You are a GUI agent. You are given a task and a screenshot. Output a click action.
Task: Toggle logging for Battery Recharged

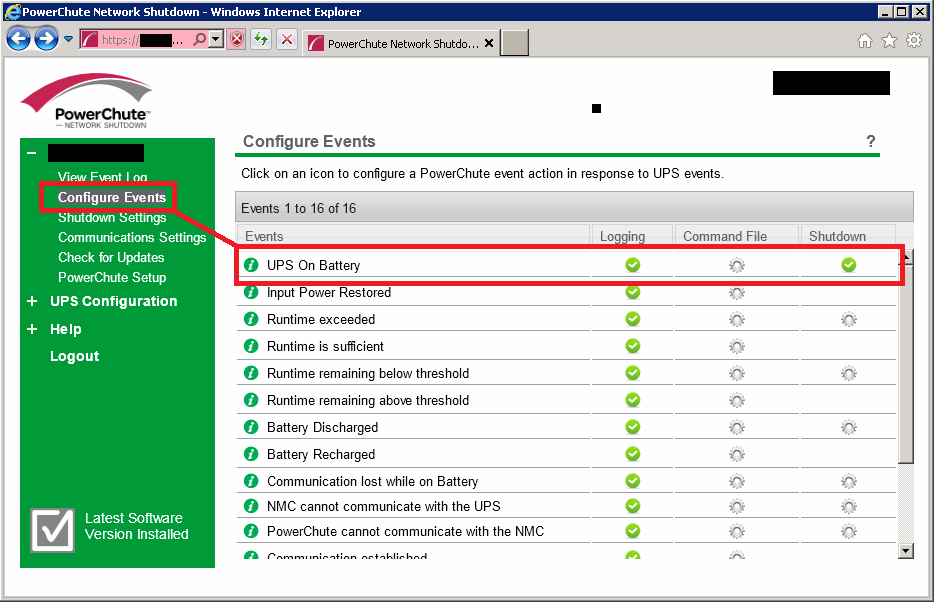click(633, 454)
